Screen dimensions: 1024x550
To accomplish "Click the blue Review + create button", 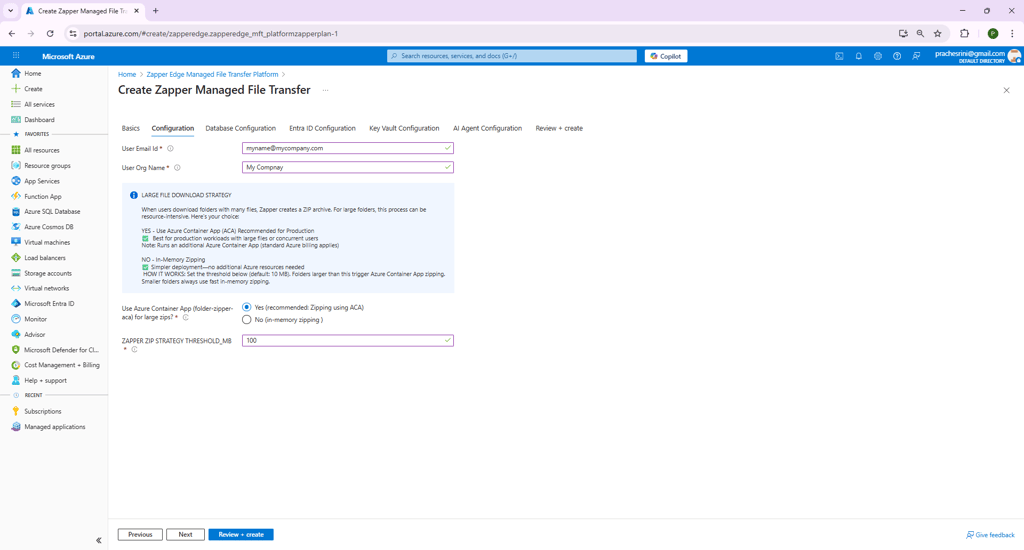I will (x=241, y=534).
